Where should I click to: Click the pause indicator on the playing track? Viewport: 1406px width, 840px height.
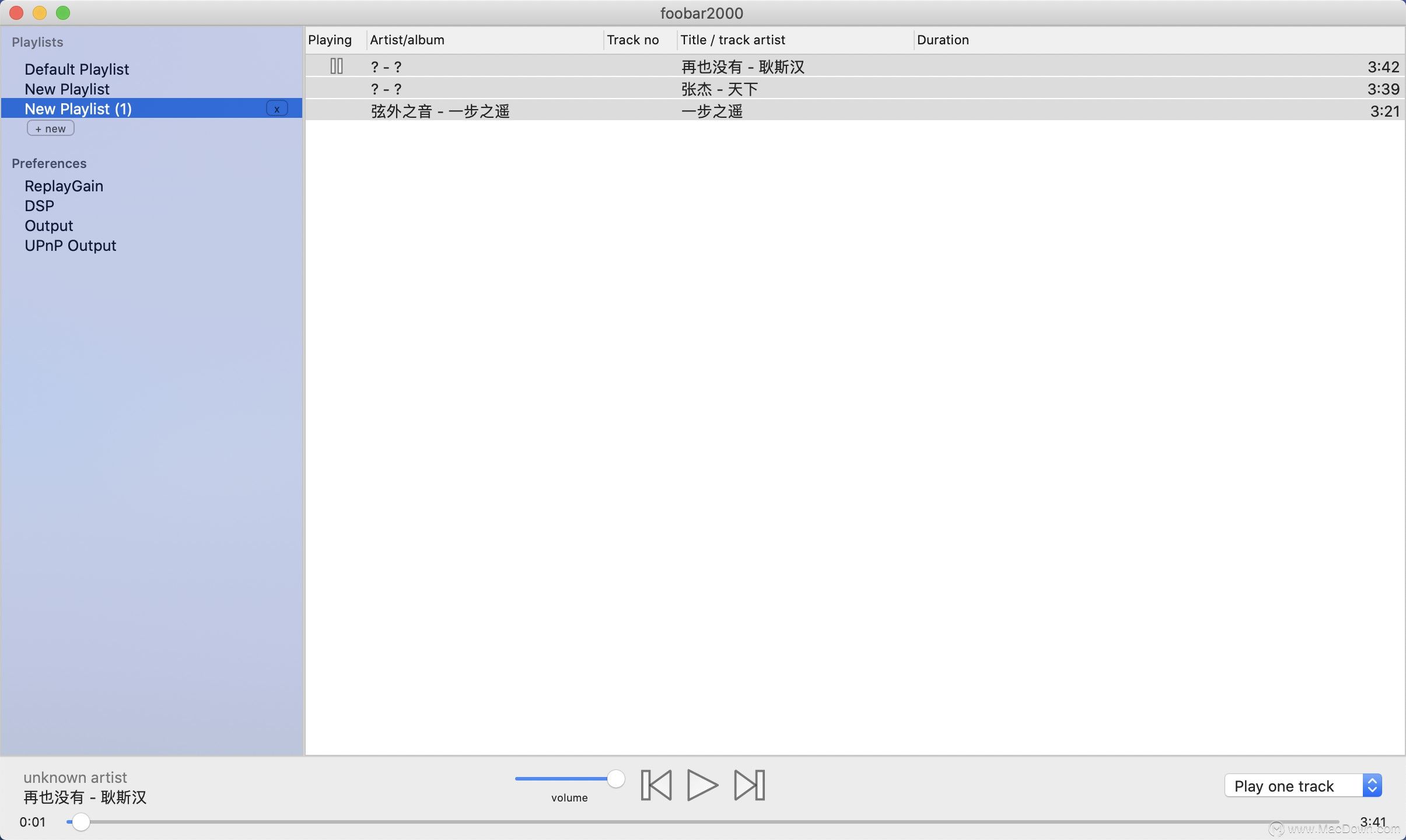[x=335, y=66]
